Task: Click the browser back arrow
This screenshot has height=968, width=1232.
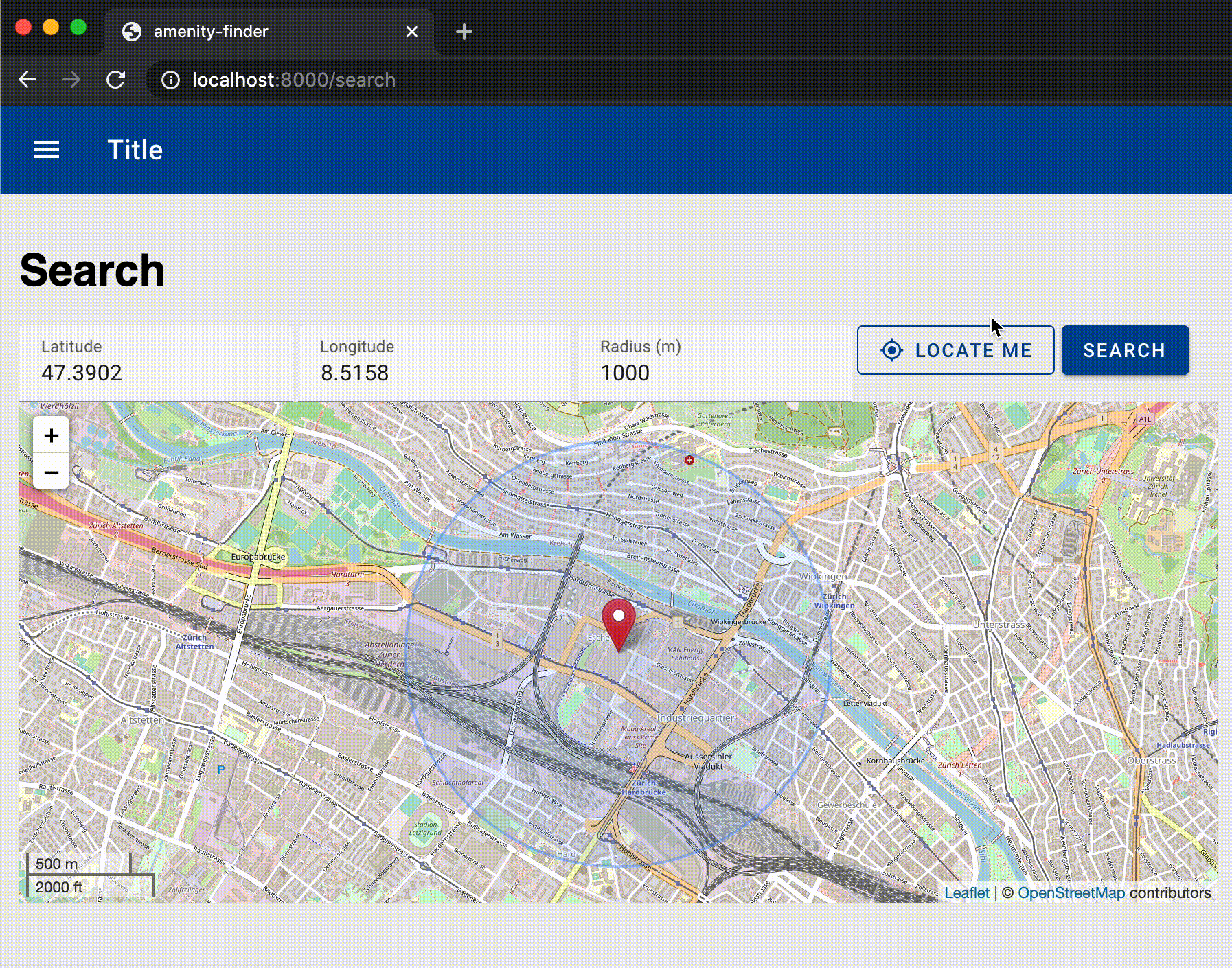Action: coord(28,80)
